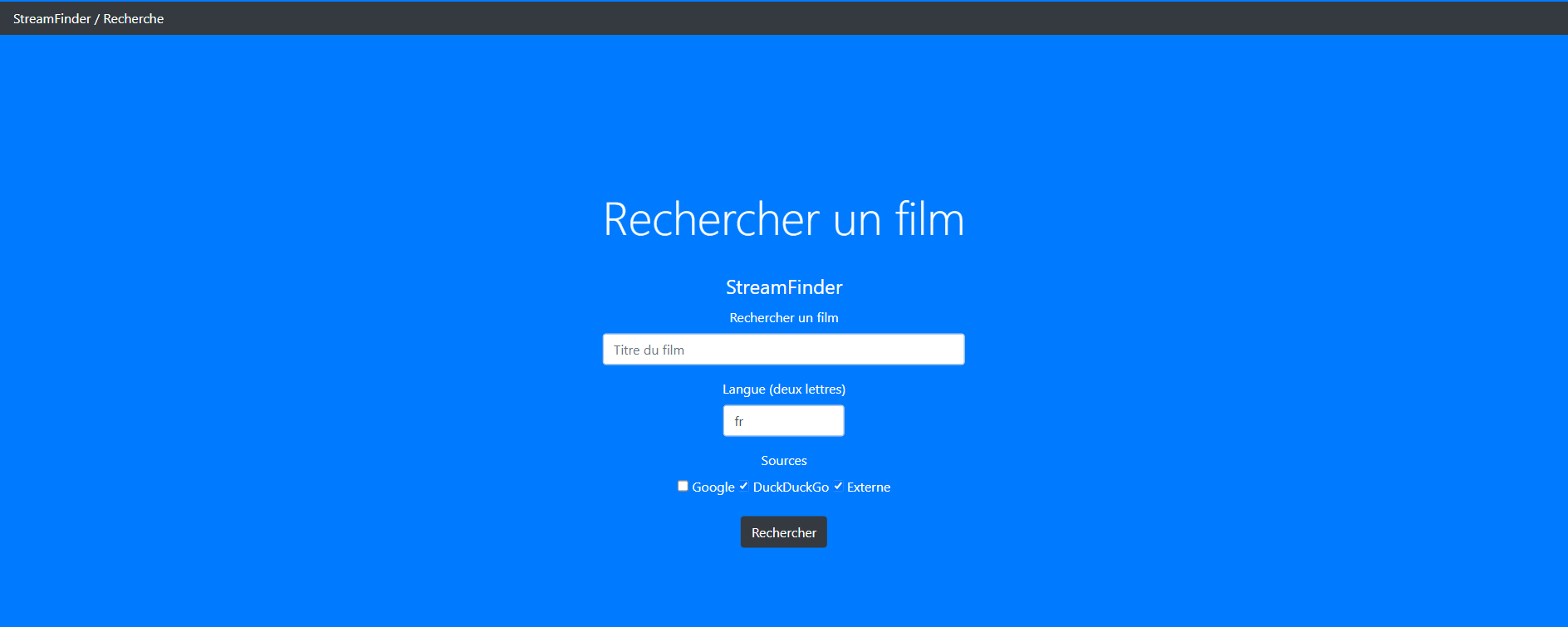This screenshot has height=627, width=1568.
Task: Uncheck the DuckDuckGo source checkbox
Action: (743, 486)
